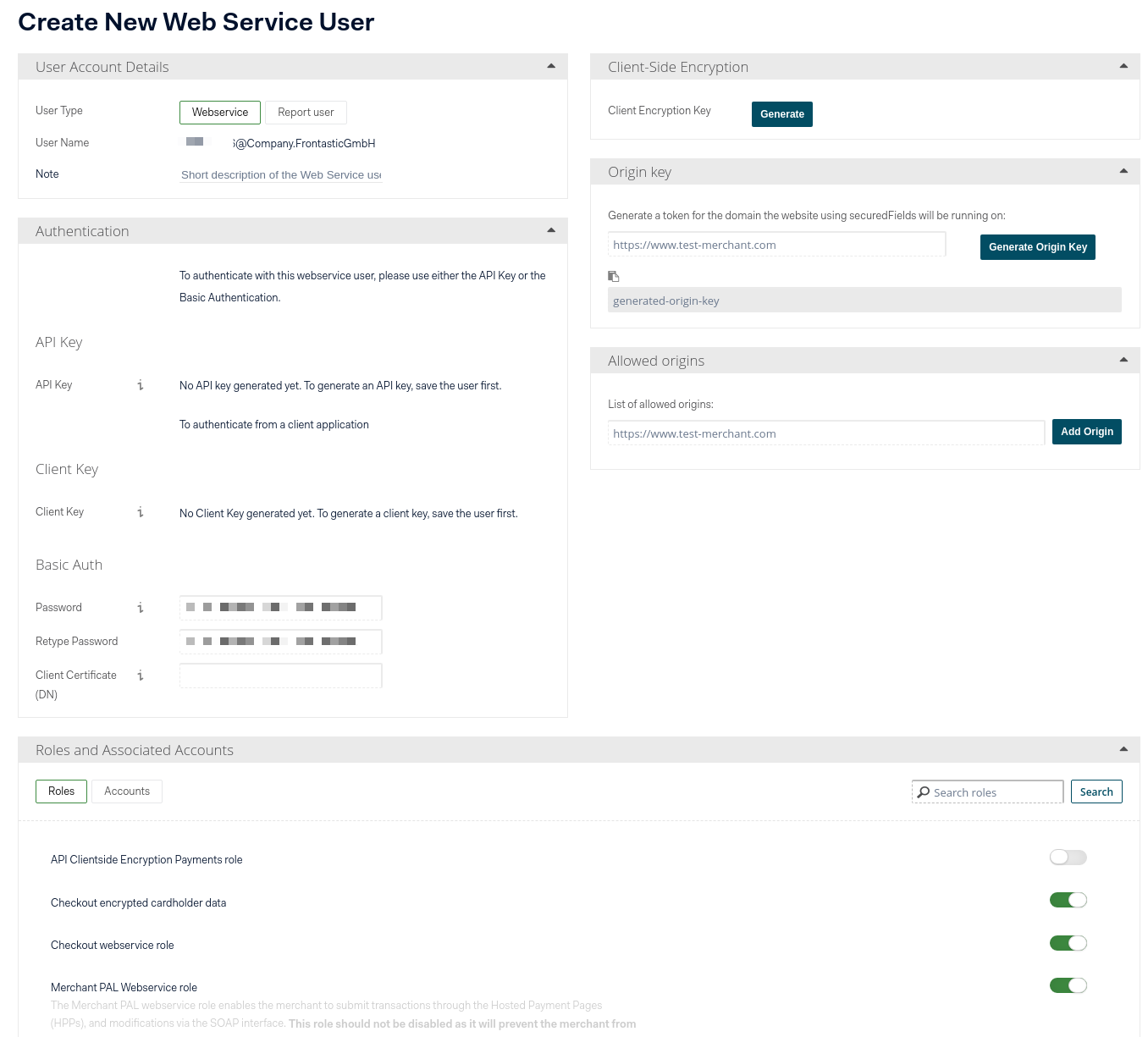The width and height of the screenshot is (1148, 1037).
Task: Click the Checkout webservice role label
Action: [x=112, y=945]
